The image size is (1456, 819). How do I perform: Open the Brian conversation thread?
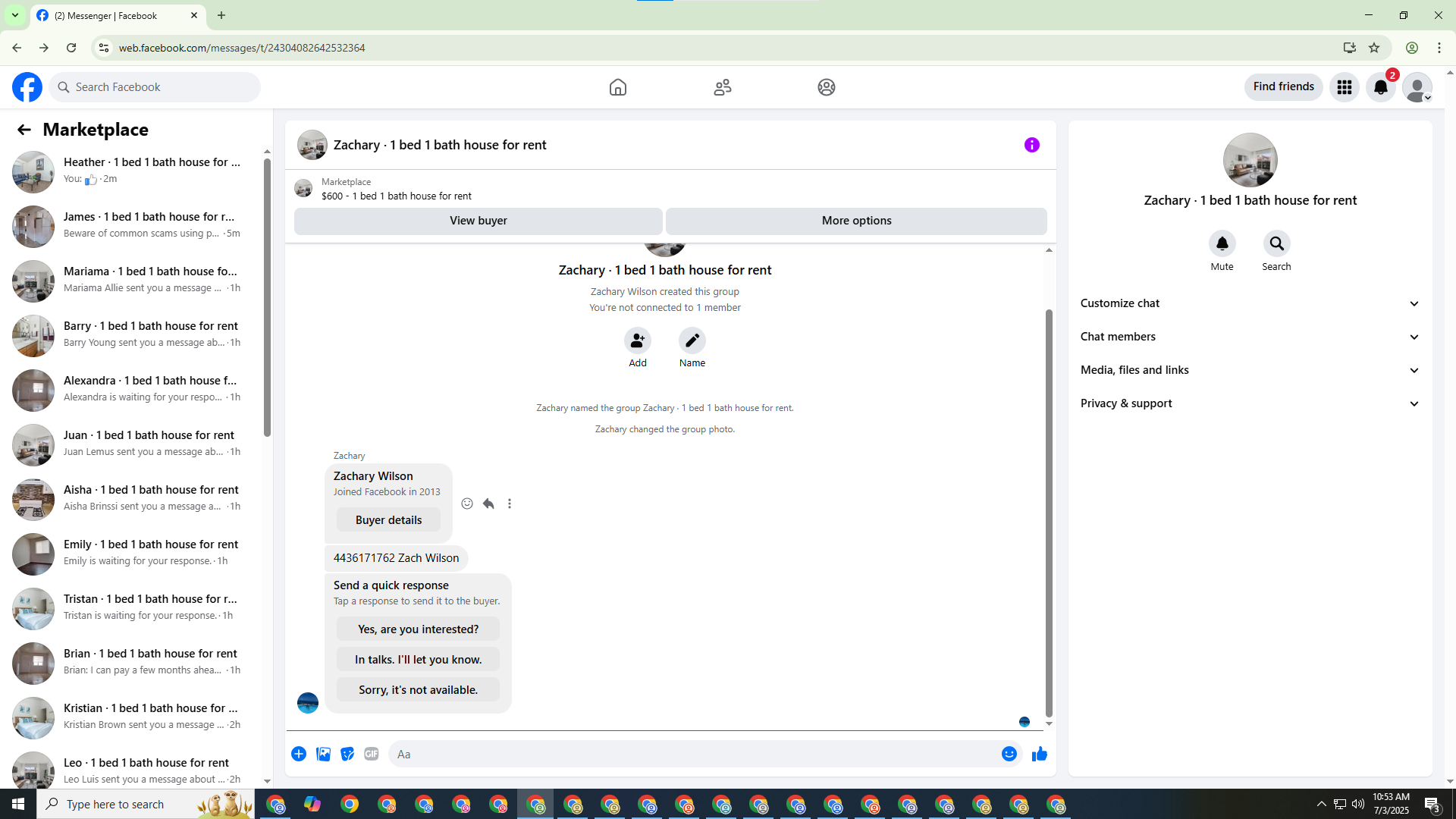[133, 663]
